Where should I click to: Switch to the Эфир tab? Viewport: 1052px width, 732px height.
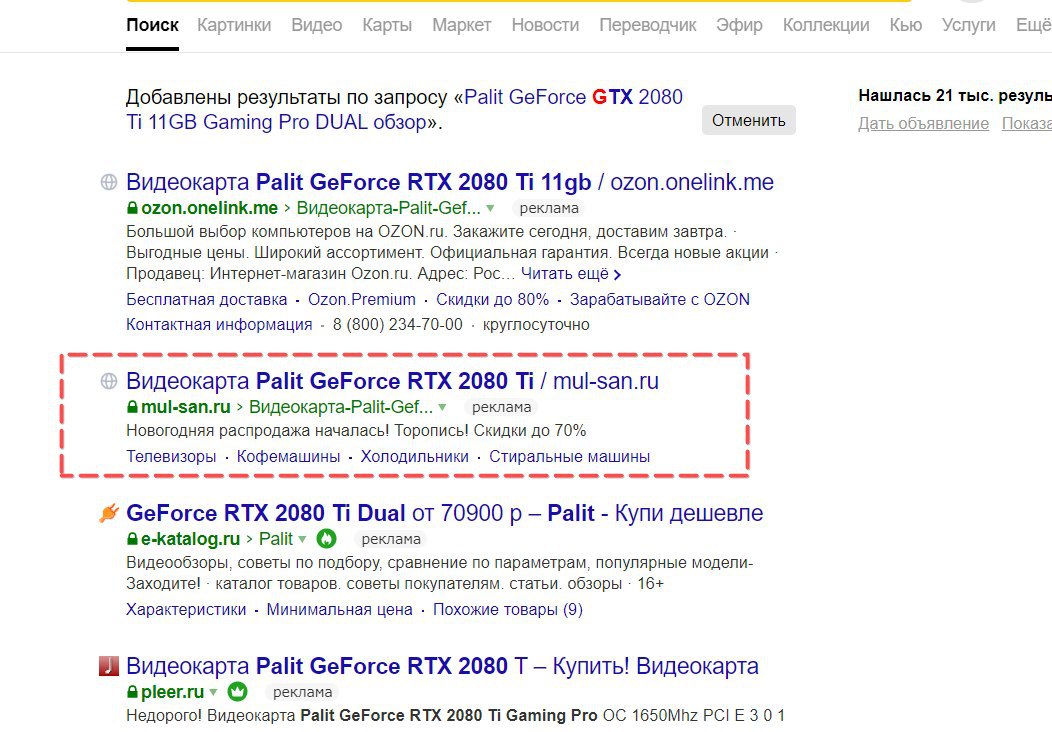pyautogui.click(x=739, y=25)
